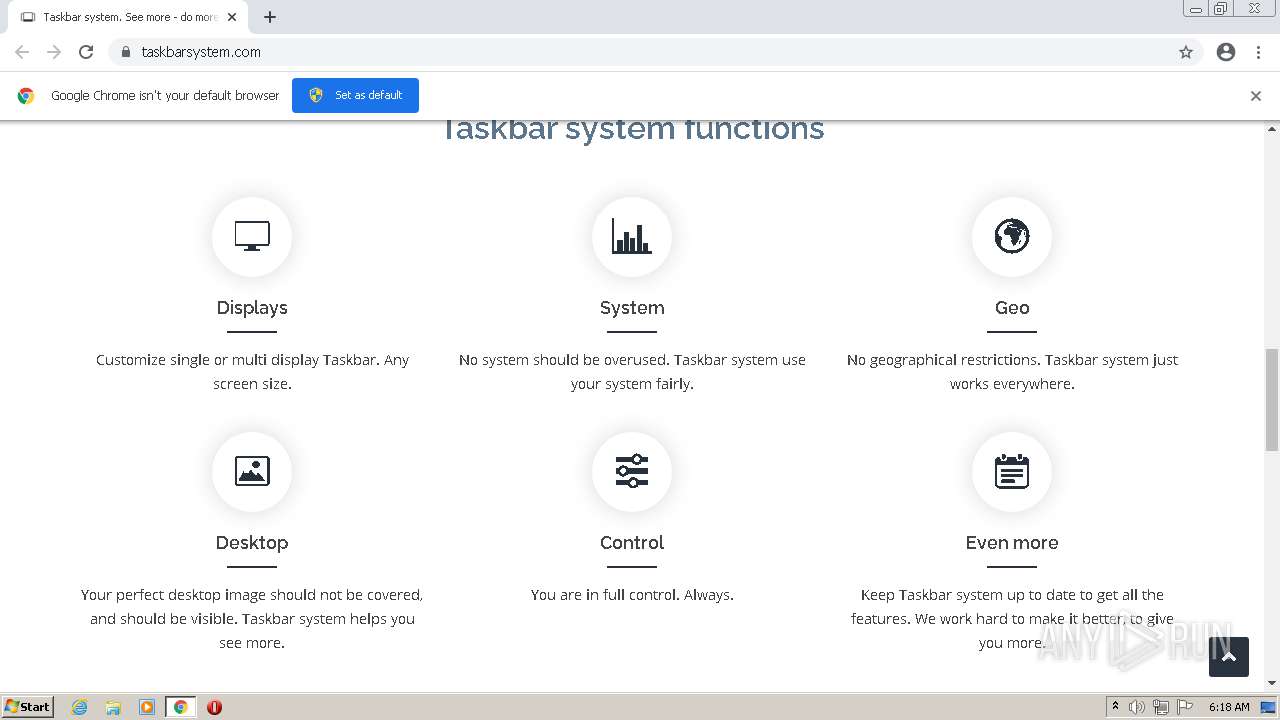Open the media player taskbar icon

tap(147, 707)
